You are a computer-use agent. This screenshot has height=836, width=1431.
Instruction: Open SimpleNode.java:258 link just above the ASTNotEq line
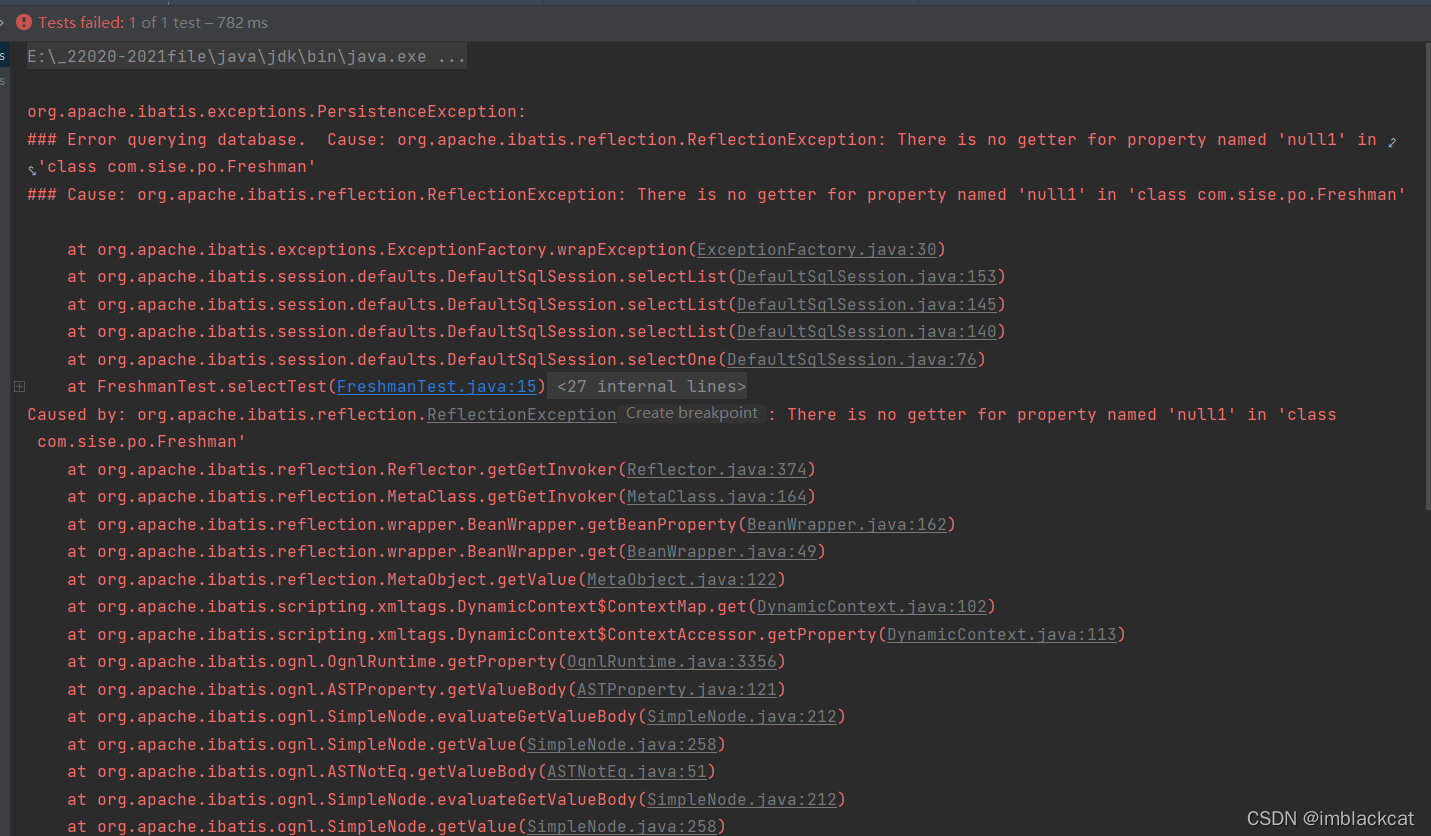click(621, 744)
